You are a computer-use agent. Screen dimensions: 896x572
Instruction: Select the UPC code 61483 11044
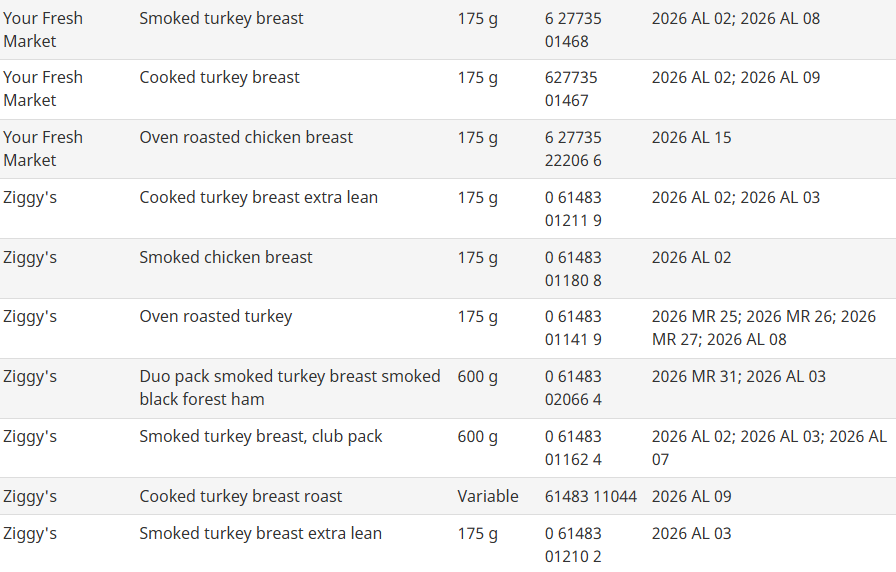[590, 497]
